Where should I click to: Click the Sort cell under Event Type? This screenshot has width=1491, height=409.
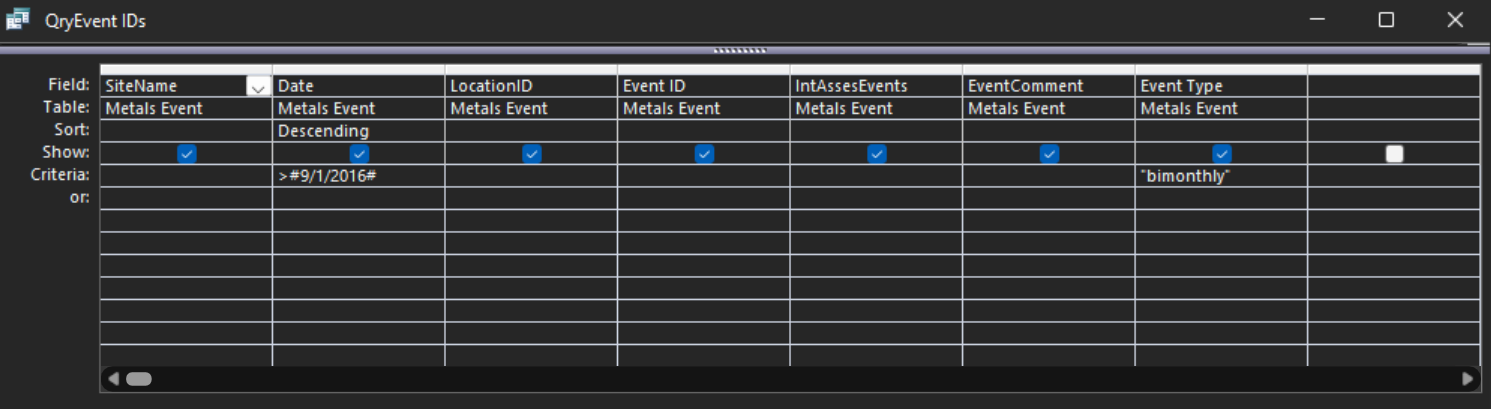pos(1221,131)
